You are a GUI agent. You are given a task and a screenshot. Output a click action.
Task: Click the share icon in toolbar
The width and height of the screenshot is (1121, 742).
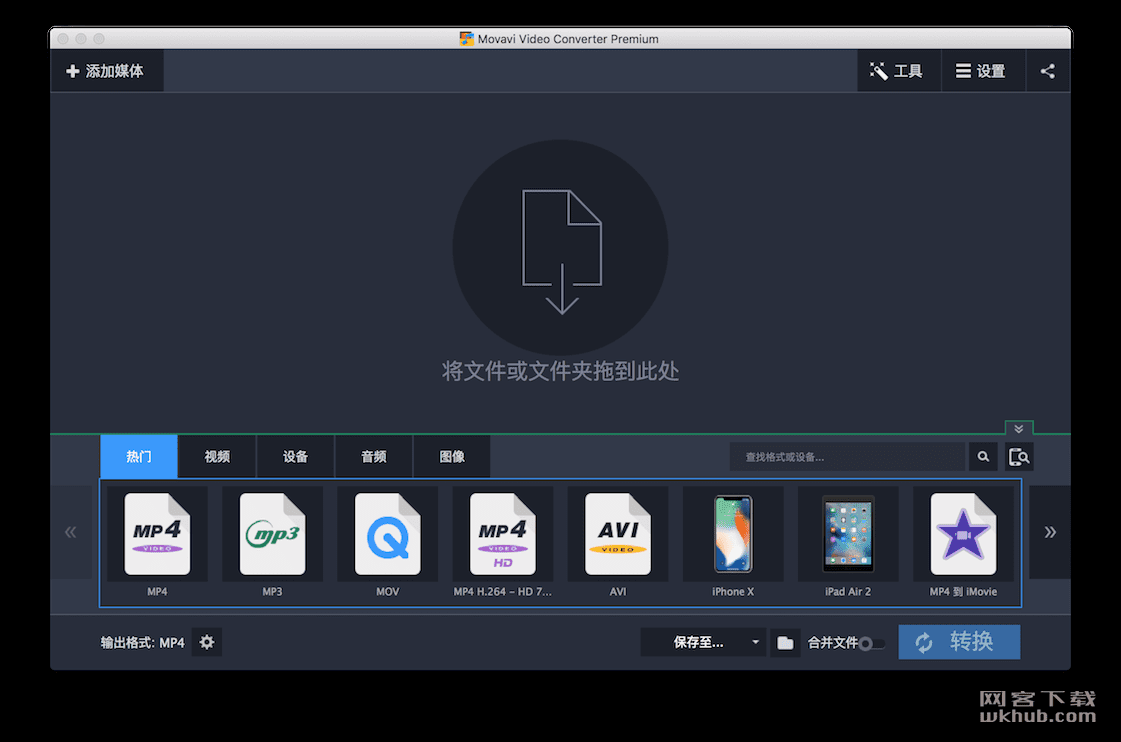click(1047, 71)
